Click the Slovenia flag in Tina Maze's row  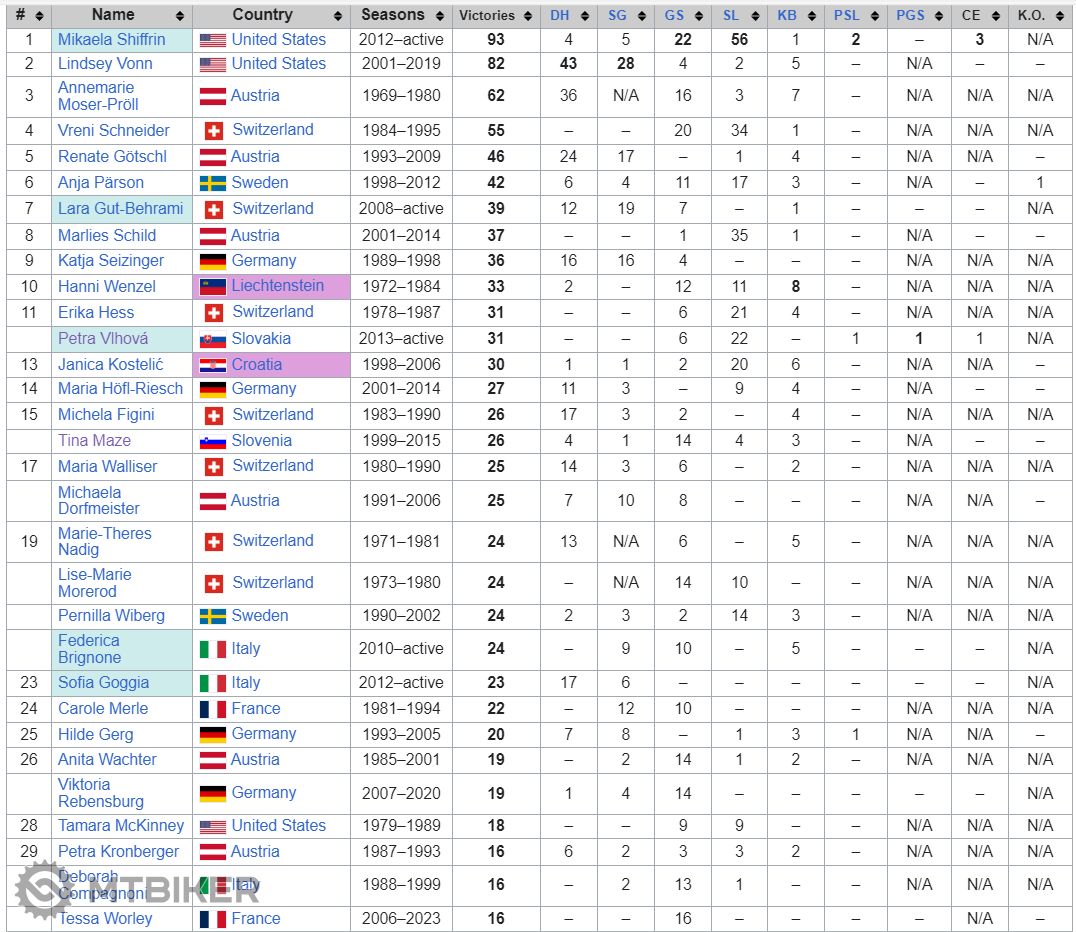[212, 441]
